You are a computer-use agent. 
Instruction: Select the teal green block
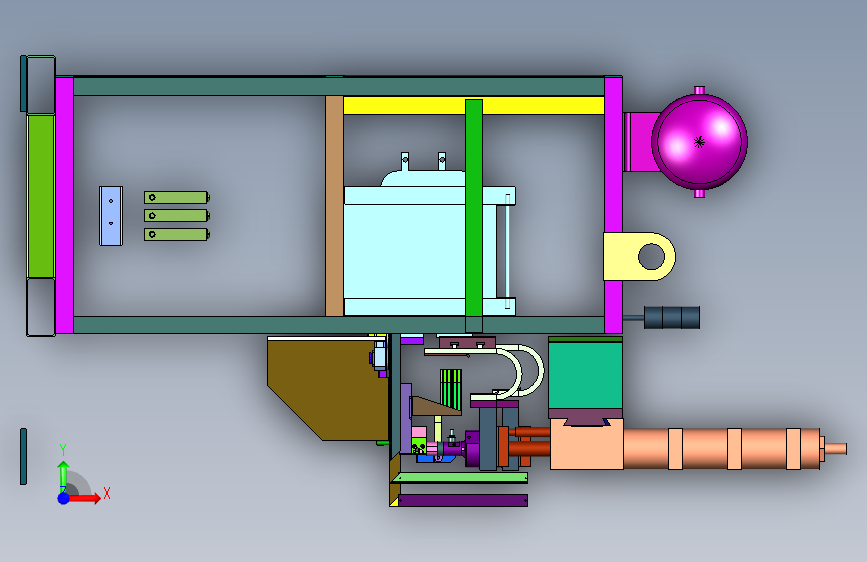[x=586, y=376]
